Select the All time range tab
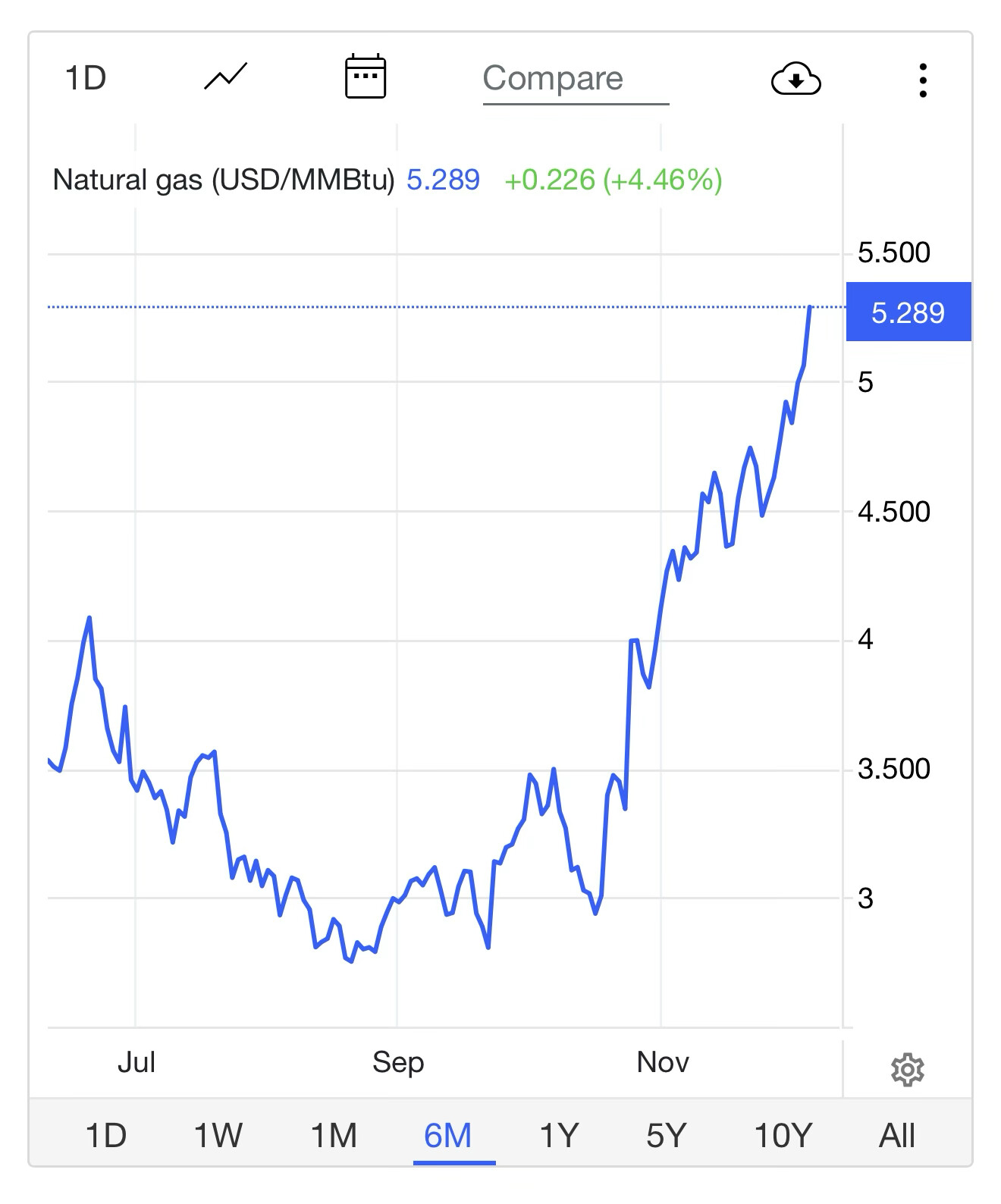 [897, 1136]
